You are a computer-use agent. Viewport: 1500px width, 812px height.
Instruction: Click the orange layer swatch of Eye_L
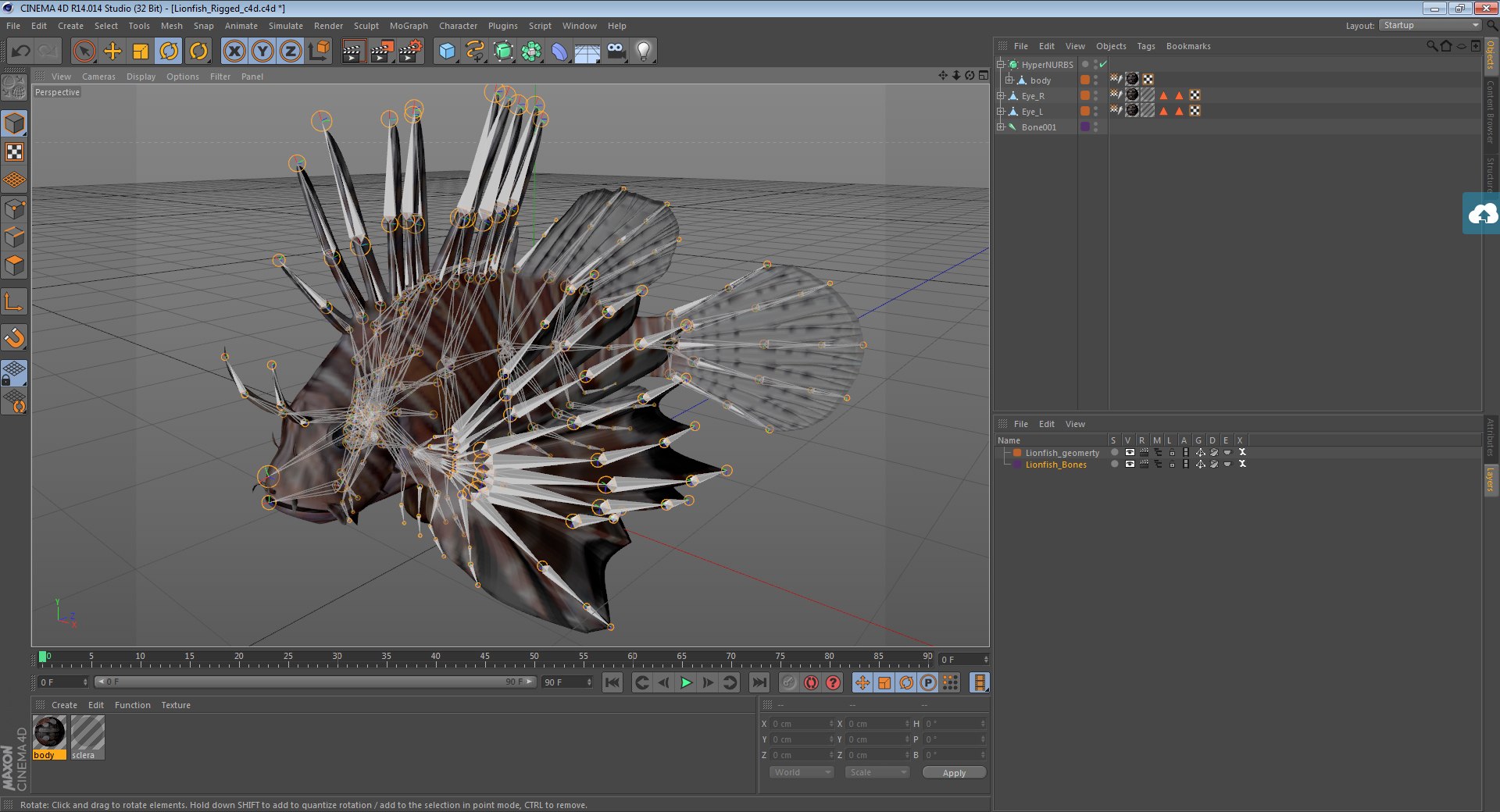coord(1085,111)
